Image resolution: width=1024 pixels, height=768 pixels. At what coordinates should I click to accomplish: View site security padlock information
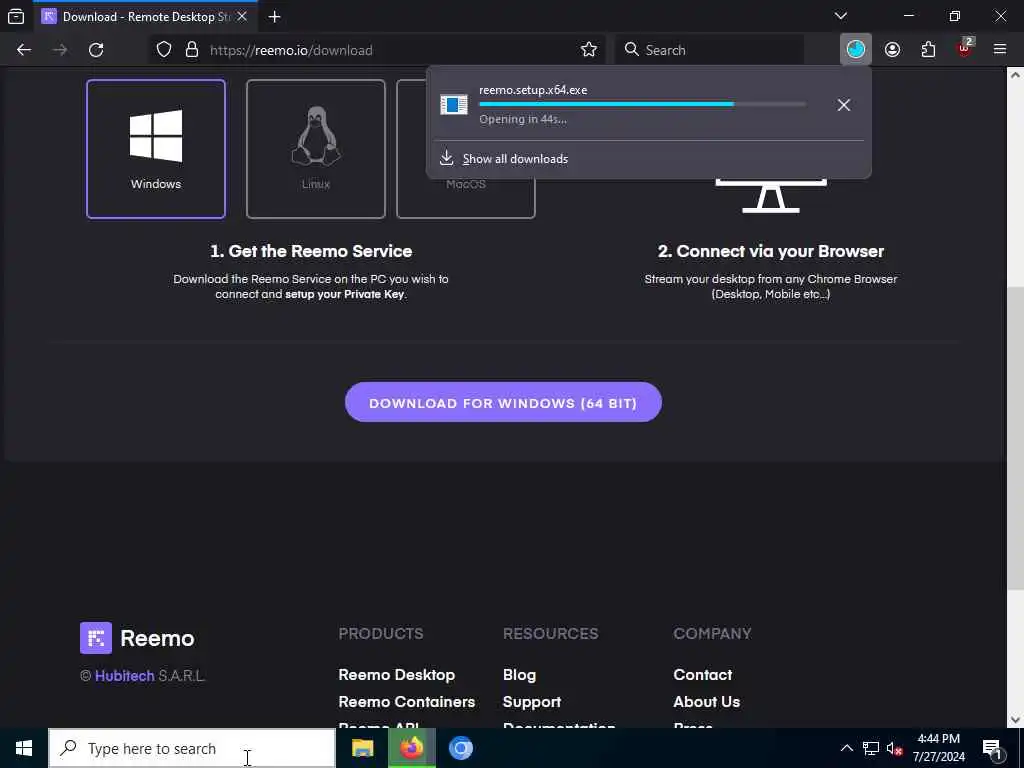click(191, 50)
